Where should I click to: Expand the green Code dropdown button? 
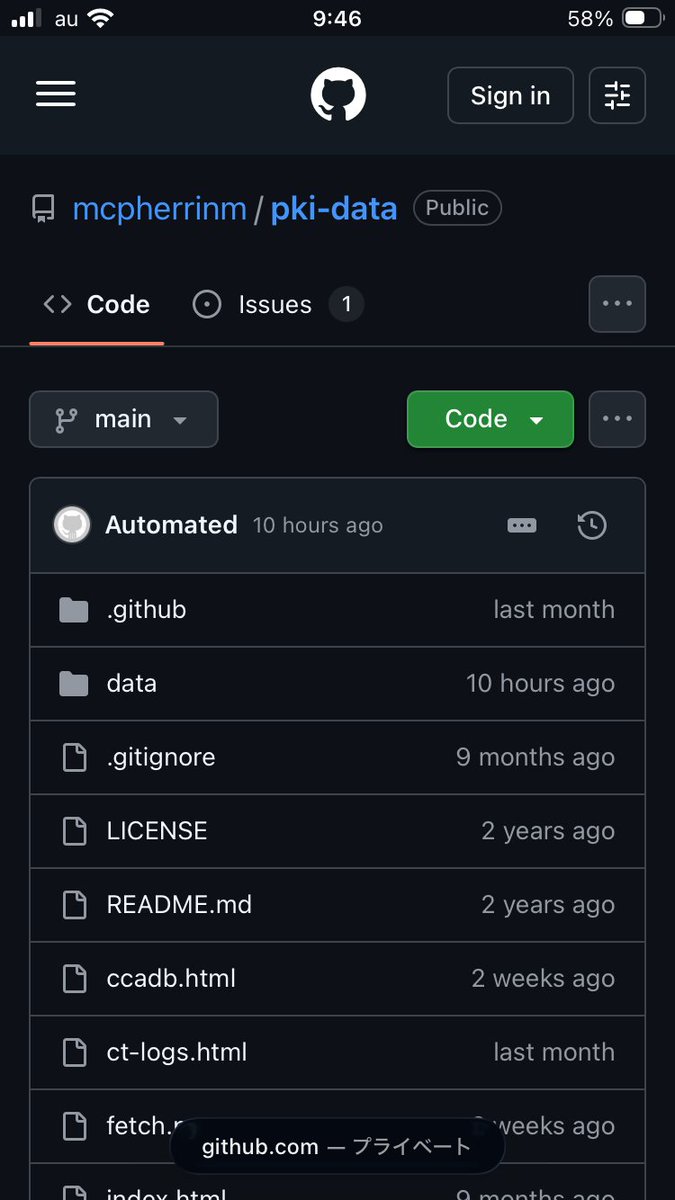tap(490, 419)
